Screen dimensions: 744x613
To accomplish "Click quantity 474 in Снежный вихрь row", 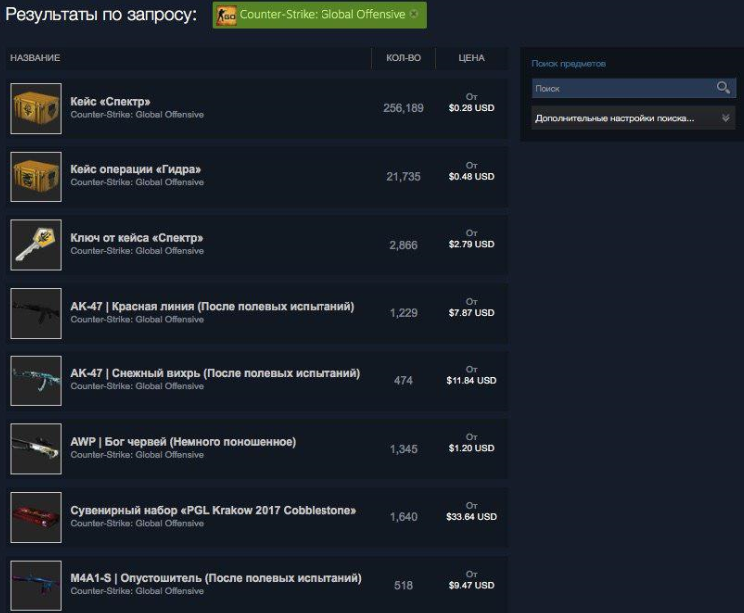I will click(x=403, y=381).
